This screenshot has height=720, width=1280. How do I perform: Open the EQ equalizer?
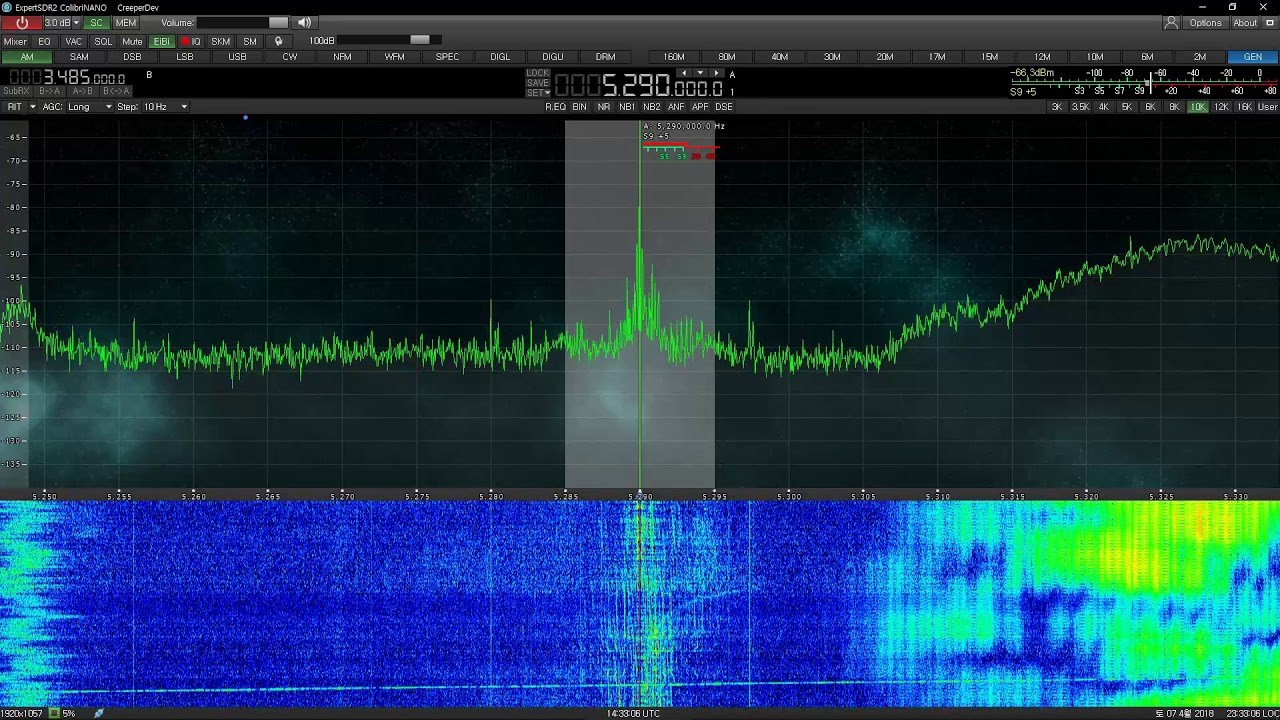coord(44,41)
